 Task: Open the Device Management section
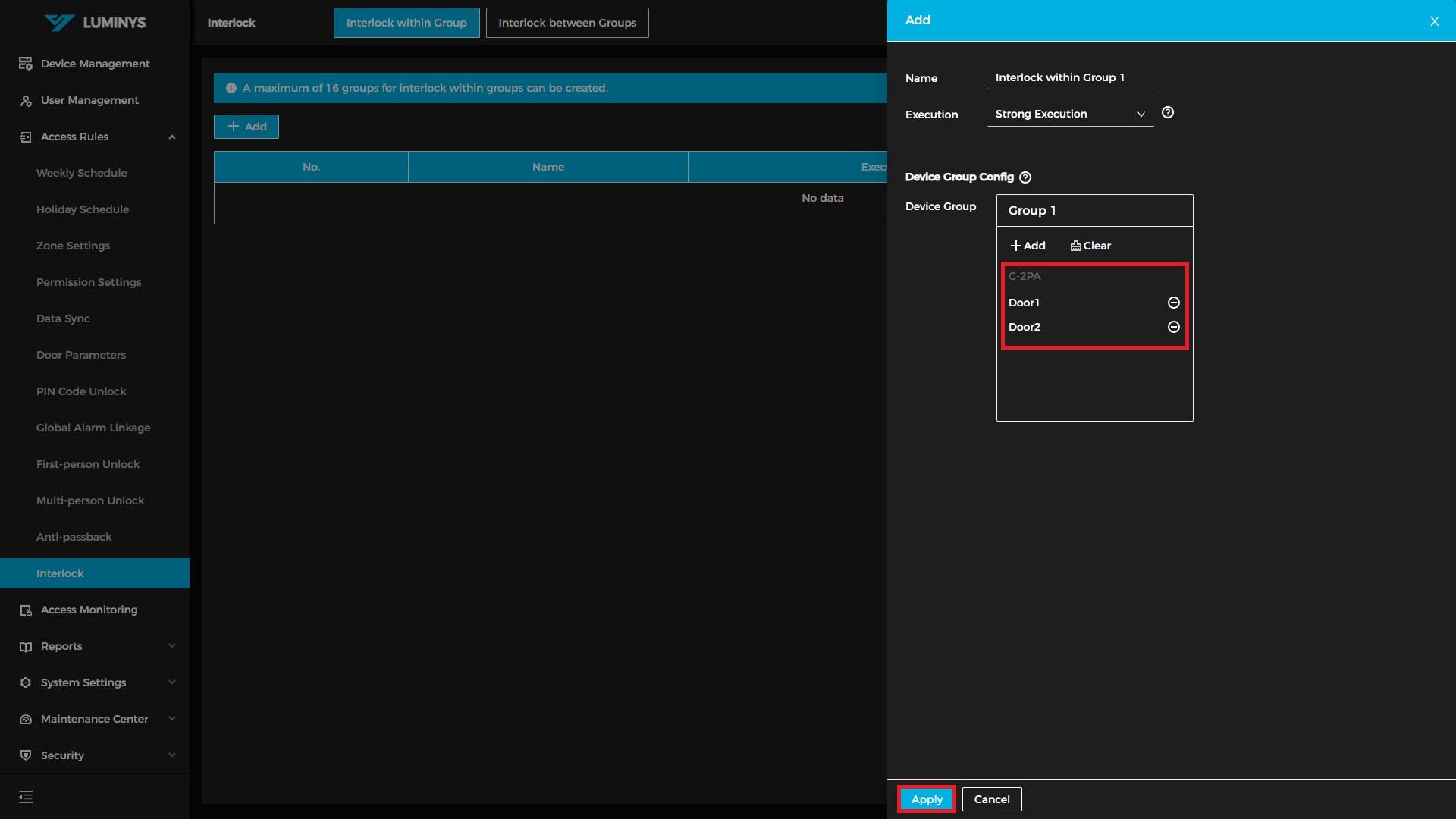[x=95, y=64]
